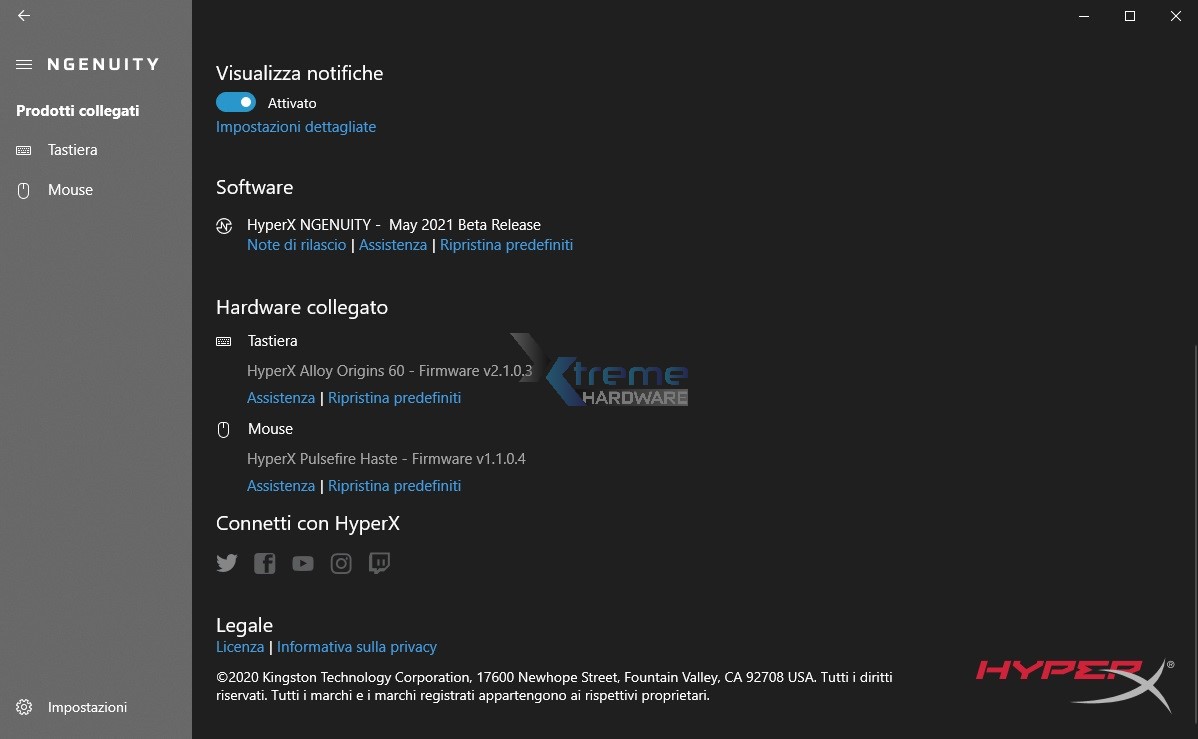Viewport: 1198px width, 739px height.
Task: Click Ripristina predefiniti for NGENUITY software
Action: pos(506,245)
